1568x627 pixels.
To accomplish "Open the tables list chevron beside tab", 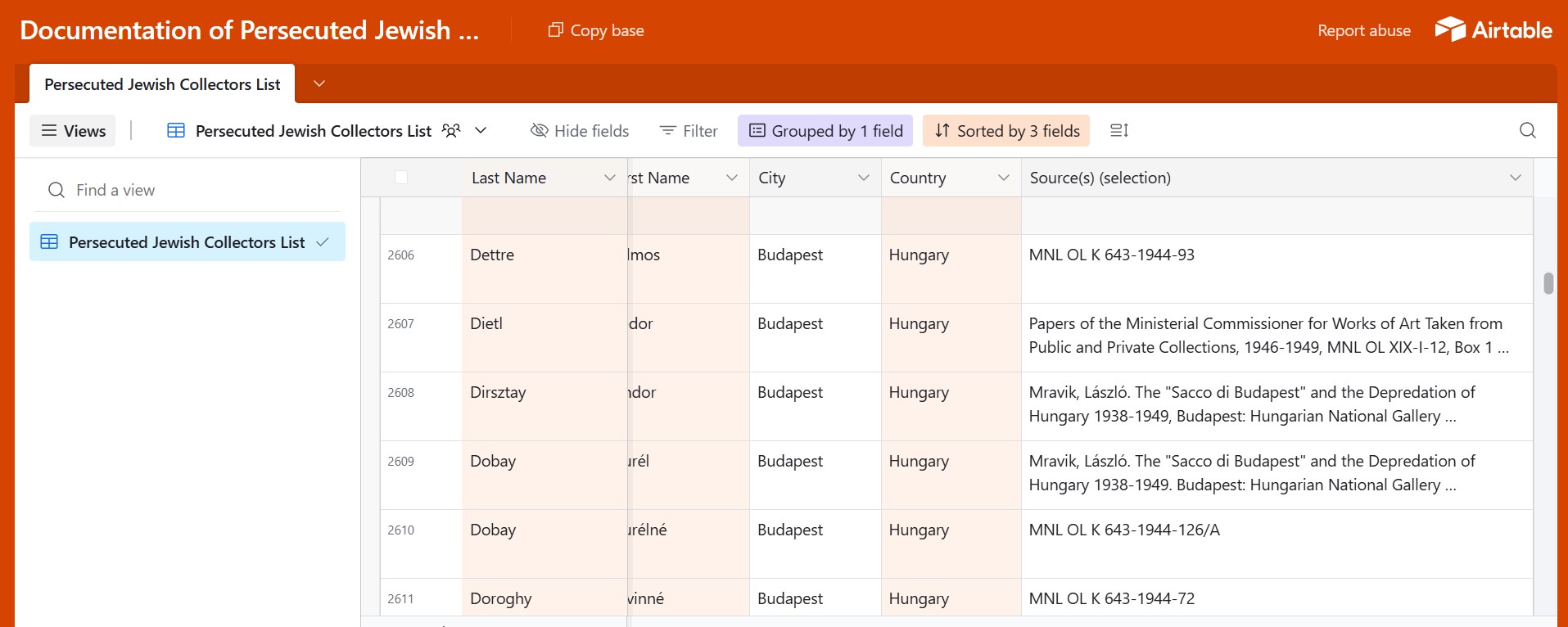I will (319, 84).
